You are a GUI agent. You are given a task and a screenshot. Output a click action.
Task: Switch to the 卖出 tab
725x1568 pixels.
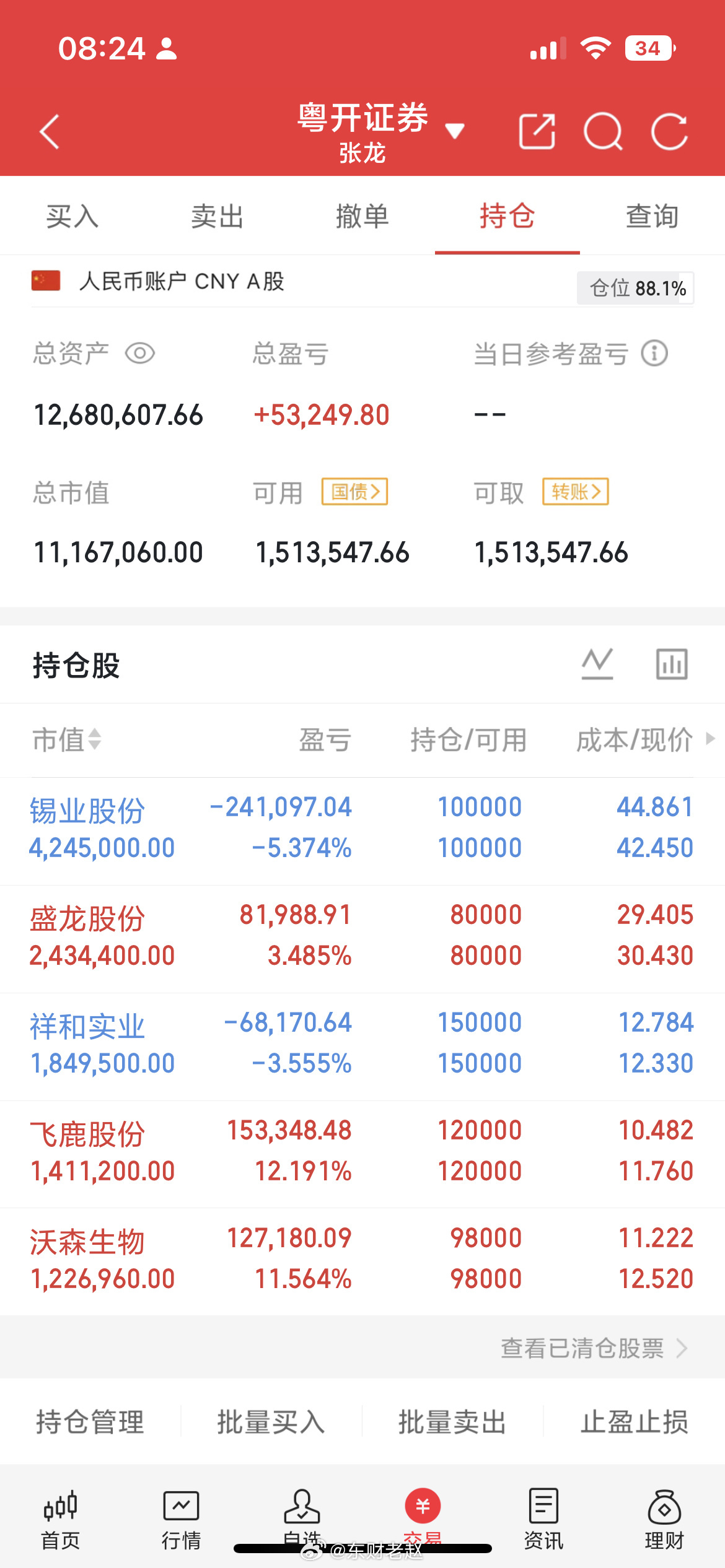click(x=217, y=216)
